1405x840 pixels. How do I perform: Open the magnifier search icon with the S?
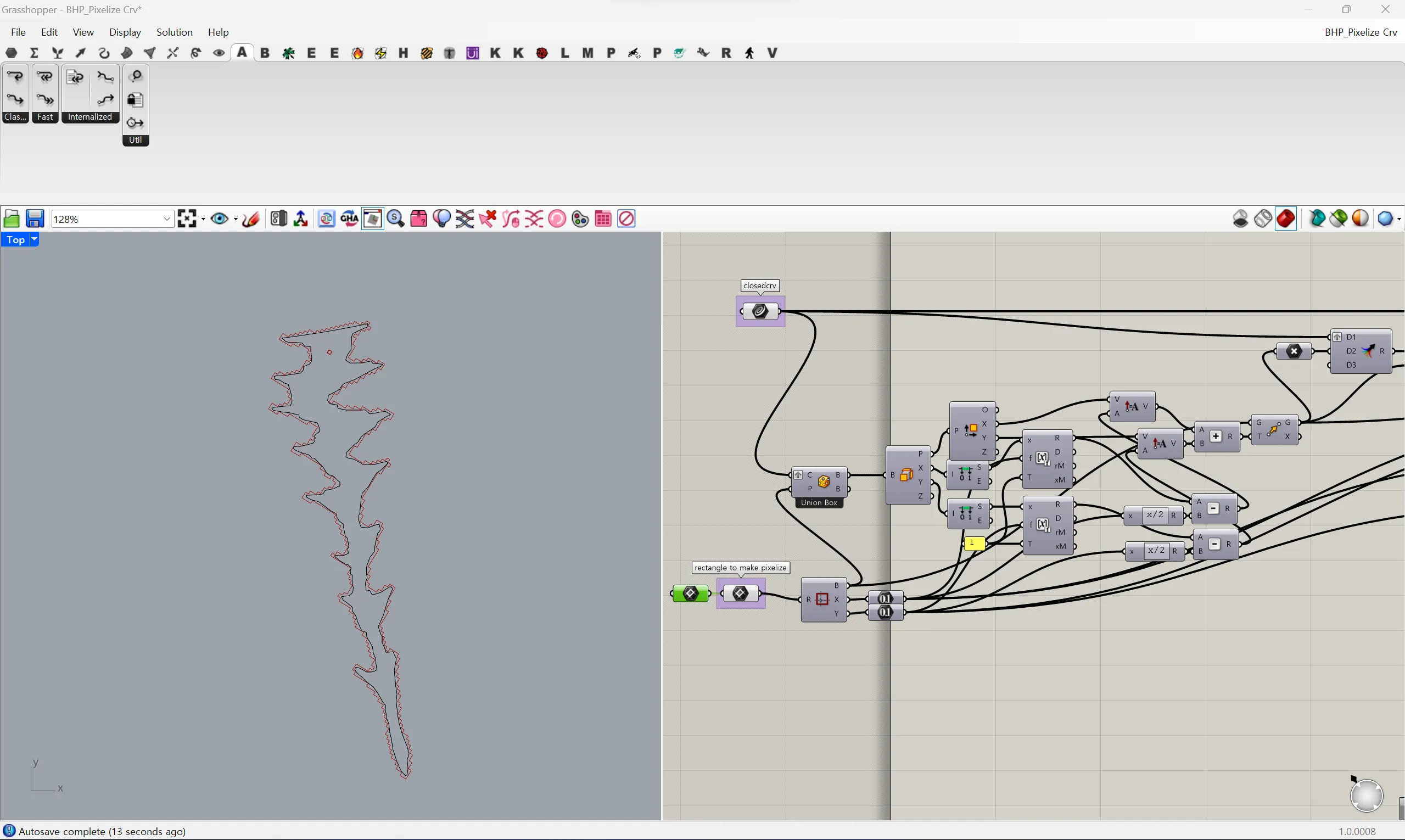pos(396,219)
